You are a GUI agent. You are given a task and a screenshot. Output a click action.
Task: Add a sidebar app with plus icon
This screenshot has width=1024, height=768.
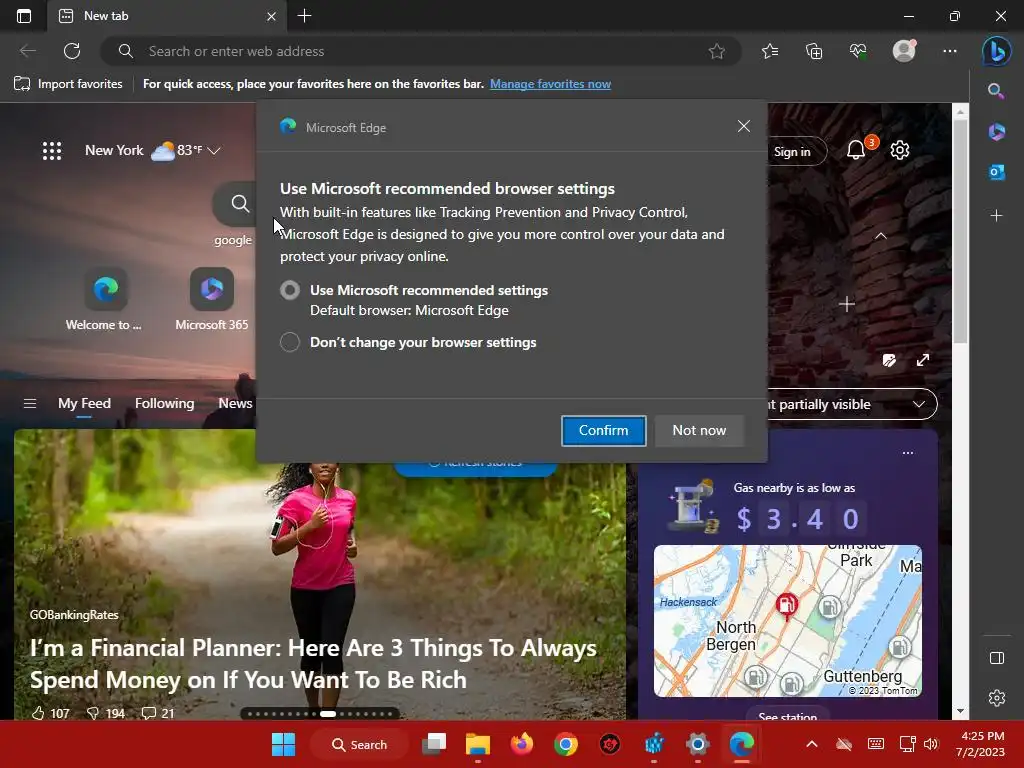coord(996,216)
